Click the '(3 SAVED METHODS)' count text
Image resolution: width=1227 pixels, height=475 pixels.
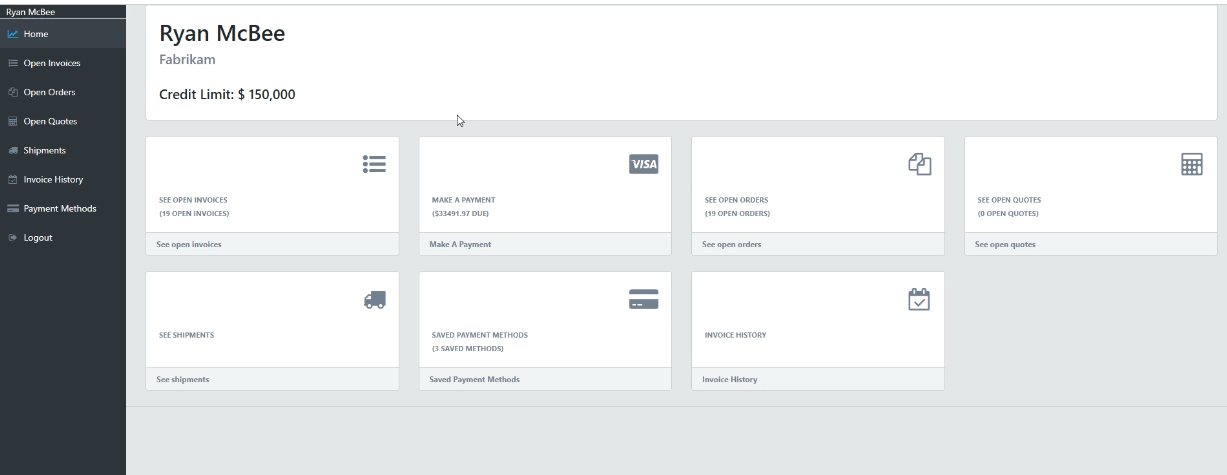click(x=468, y=348)
